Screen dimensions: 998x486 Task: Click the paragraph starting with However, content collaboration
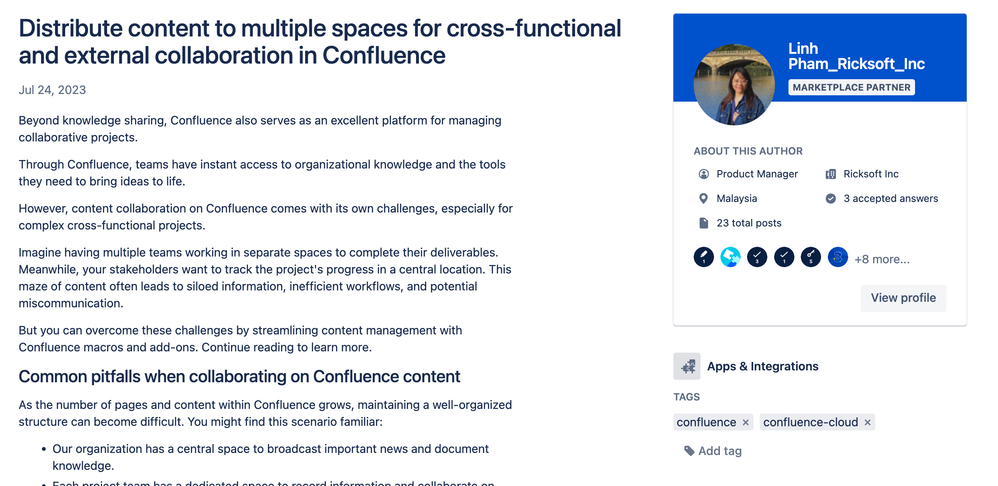tap(265, 217)
